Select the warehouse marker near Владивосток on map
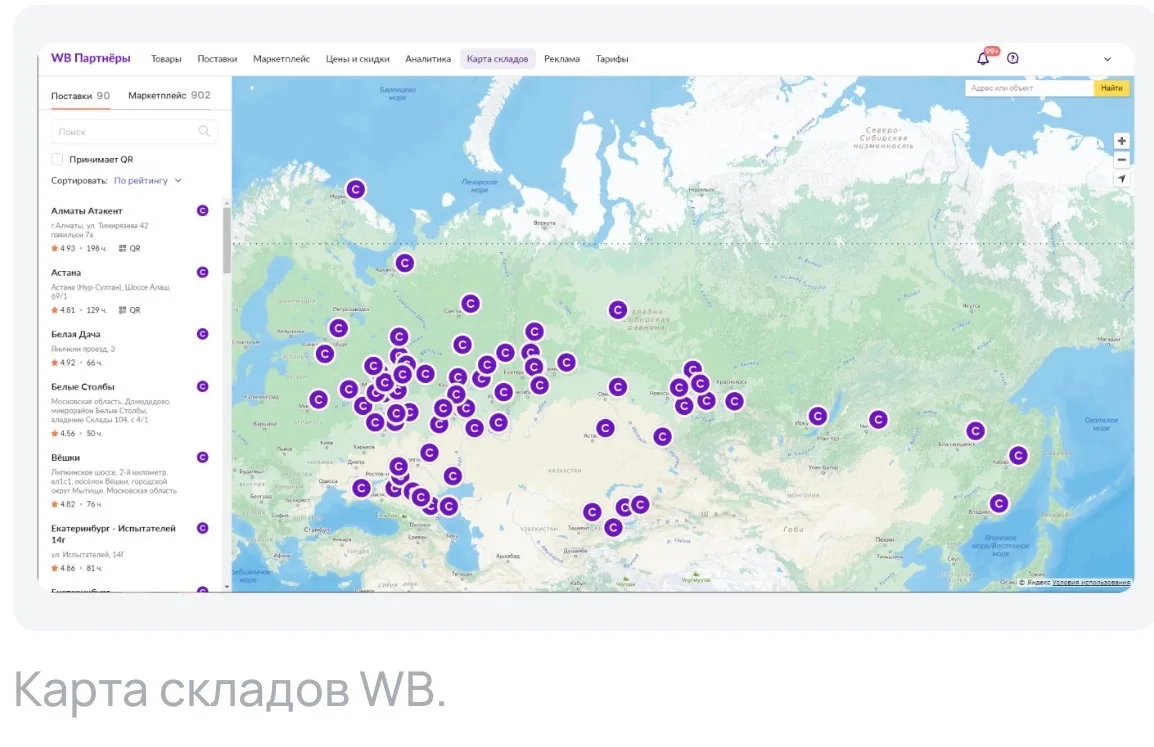Viewport: 1154px width, 747px height. pos(999,503)
